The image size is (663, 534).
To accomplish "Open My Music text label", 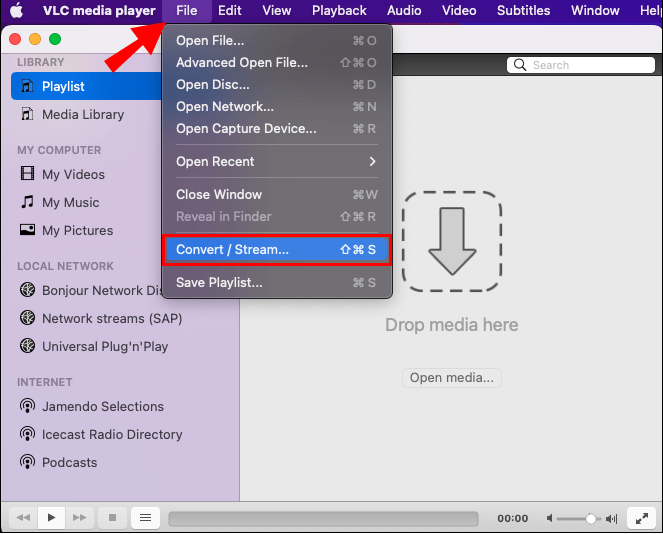I will pos(71,202).
